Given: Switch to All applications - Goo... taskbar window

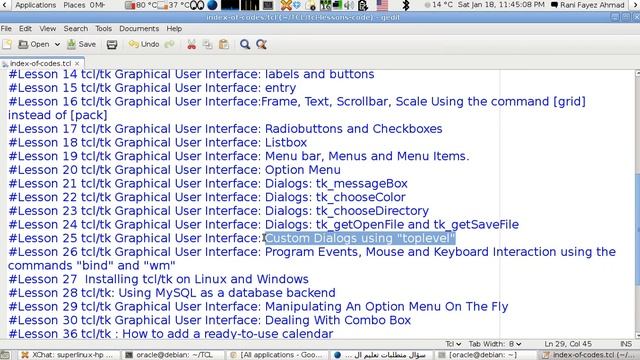Looking at the screenshot, I should pos(278,355).
